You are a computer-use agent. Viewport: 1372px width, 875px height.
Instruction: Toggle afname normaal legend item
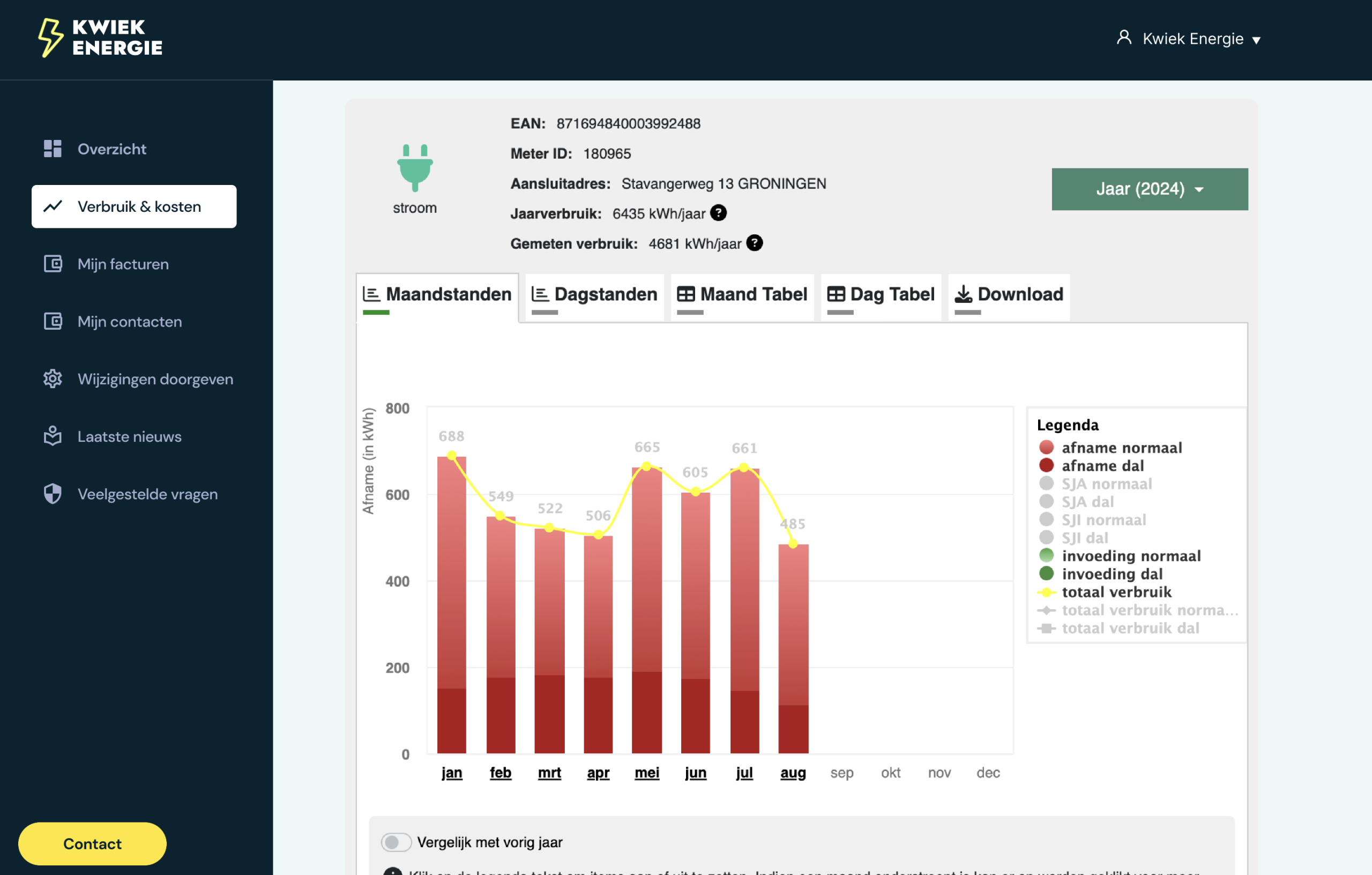pos(1121,448)
